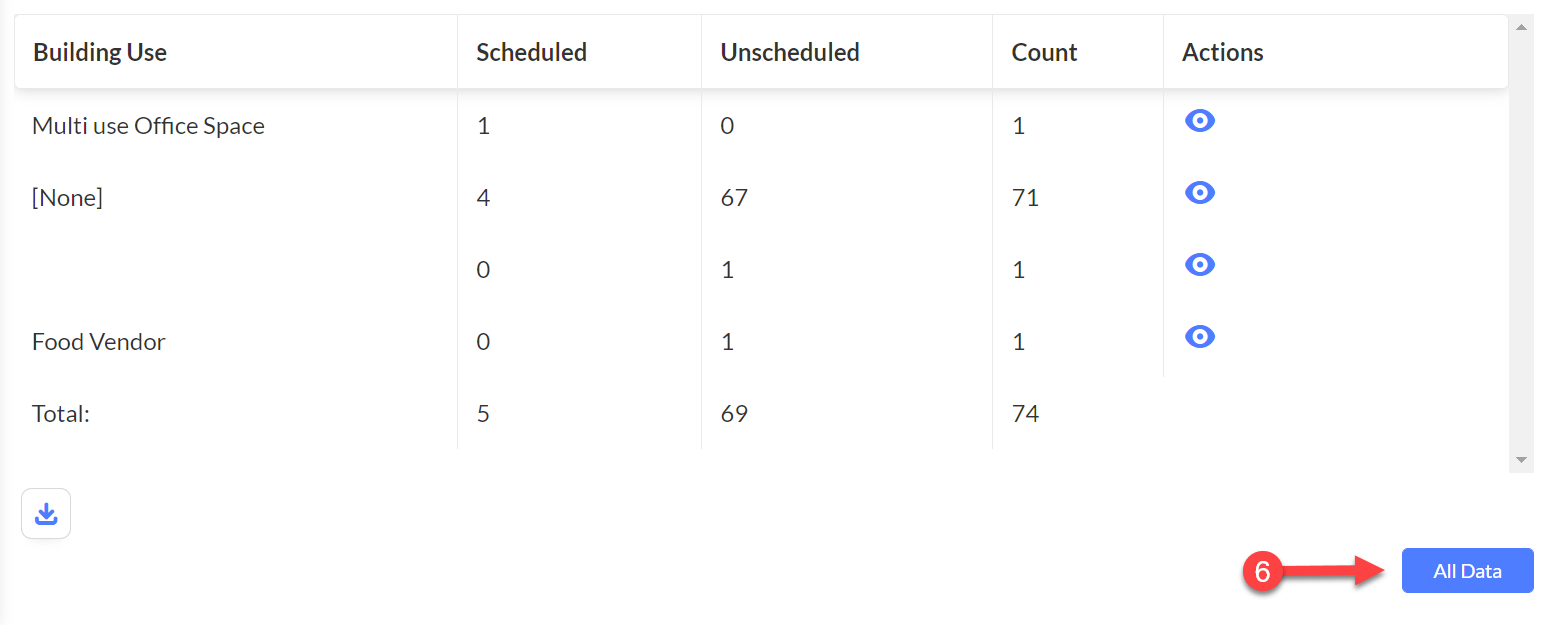Click the All Data button
Viewport: 1554px width, 625px height.
[x=1467, y=571]
